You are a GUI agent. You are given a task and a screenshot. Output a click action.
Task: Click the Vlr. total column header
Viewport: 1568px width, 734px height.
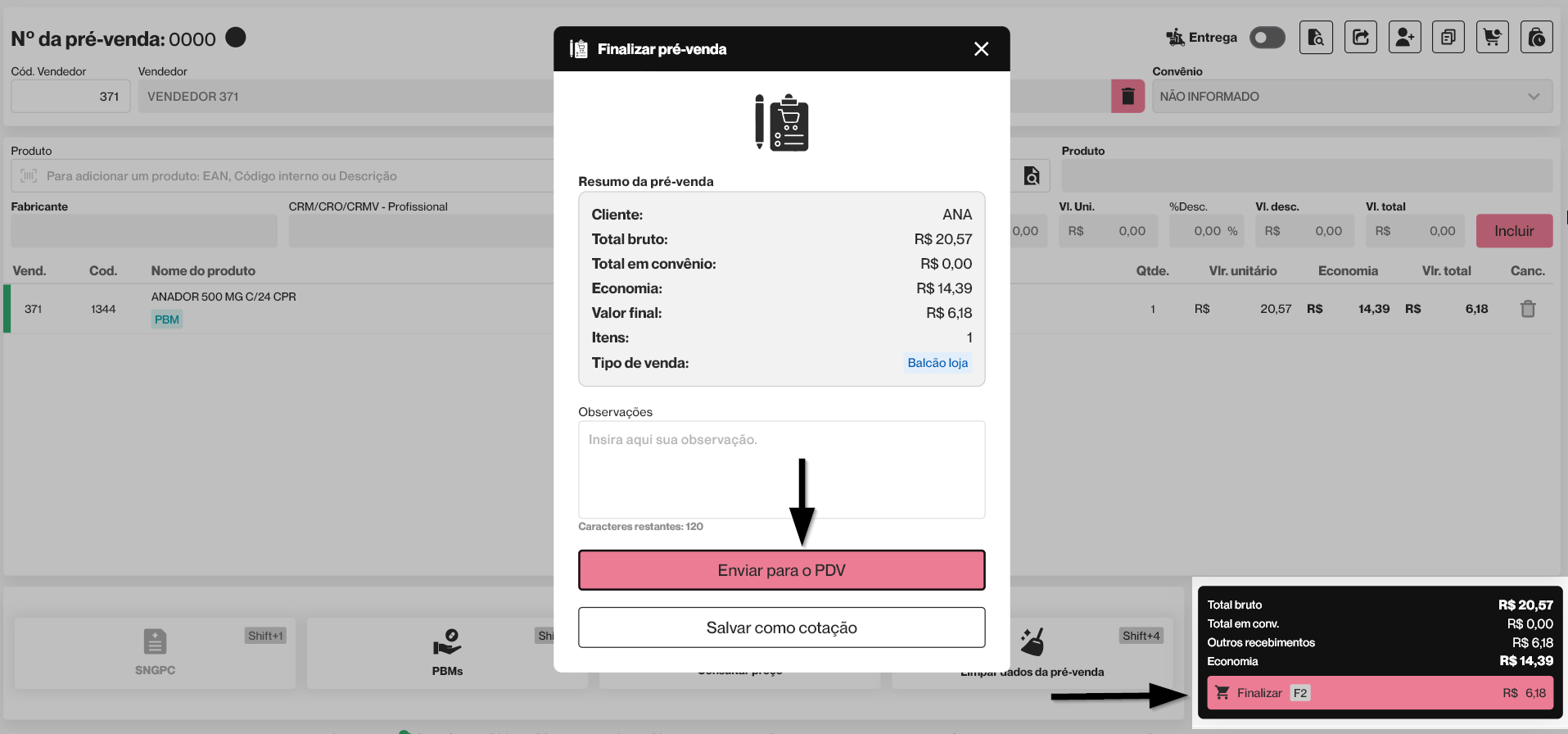[1446, 271]
